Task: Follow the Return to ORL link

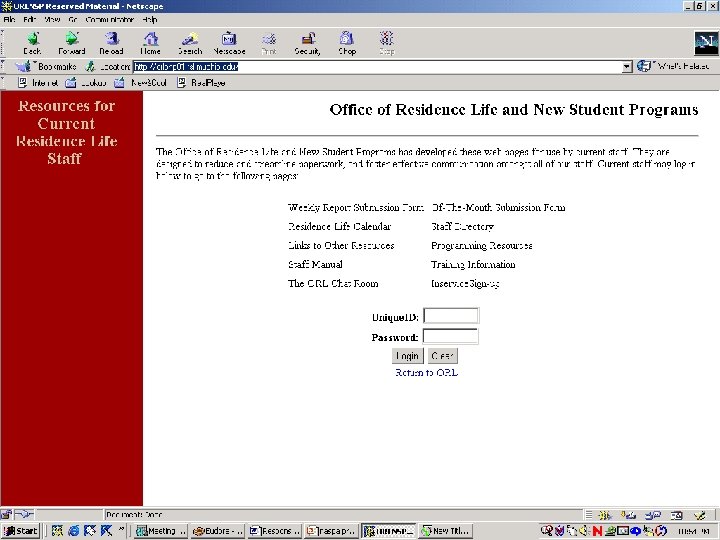Action: (427, 372)
